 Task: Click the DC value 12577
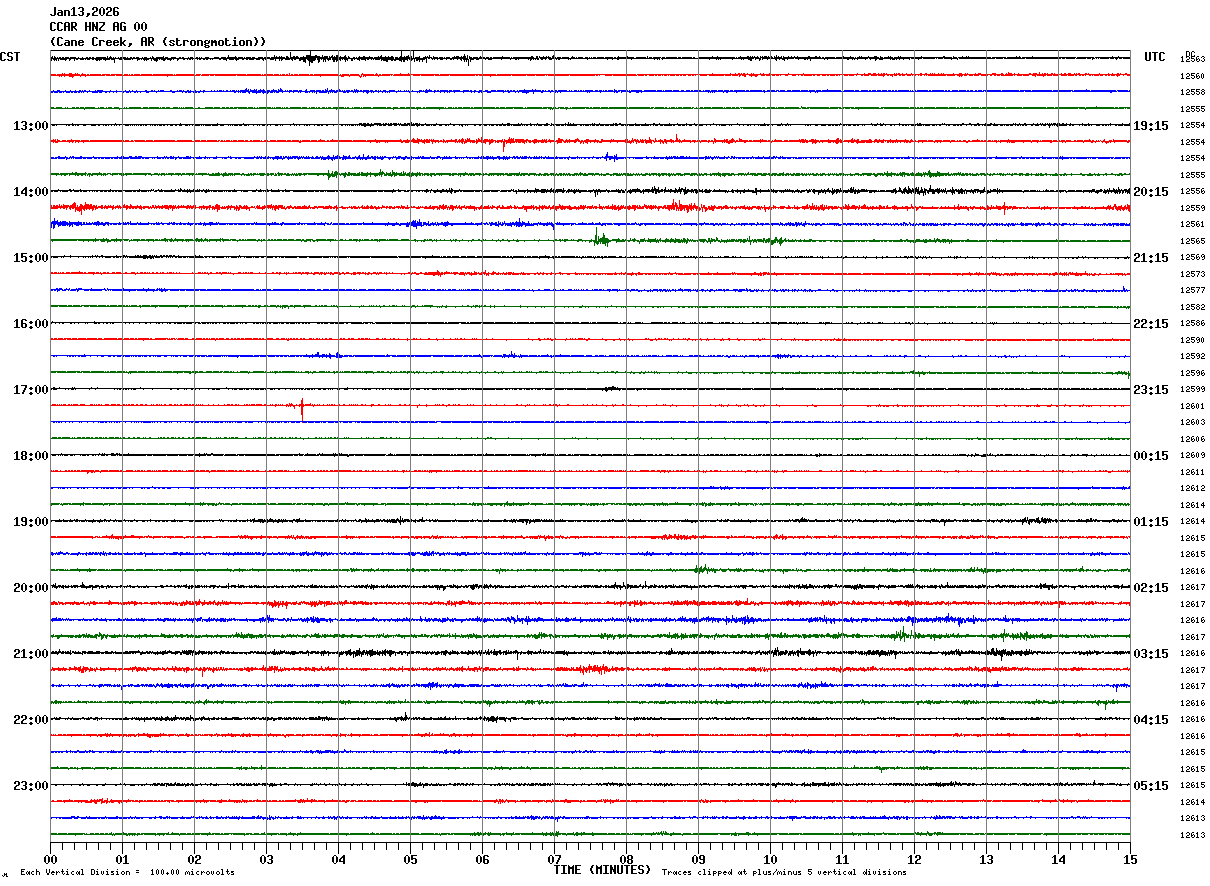click(x=1193, y=291)
